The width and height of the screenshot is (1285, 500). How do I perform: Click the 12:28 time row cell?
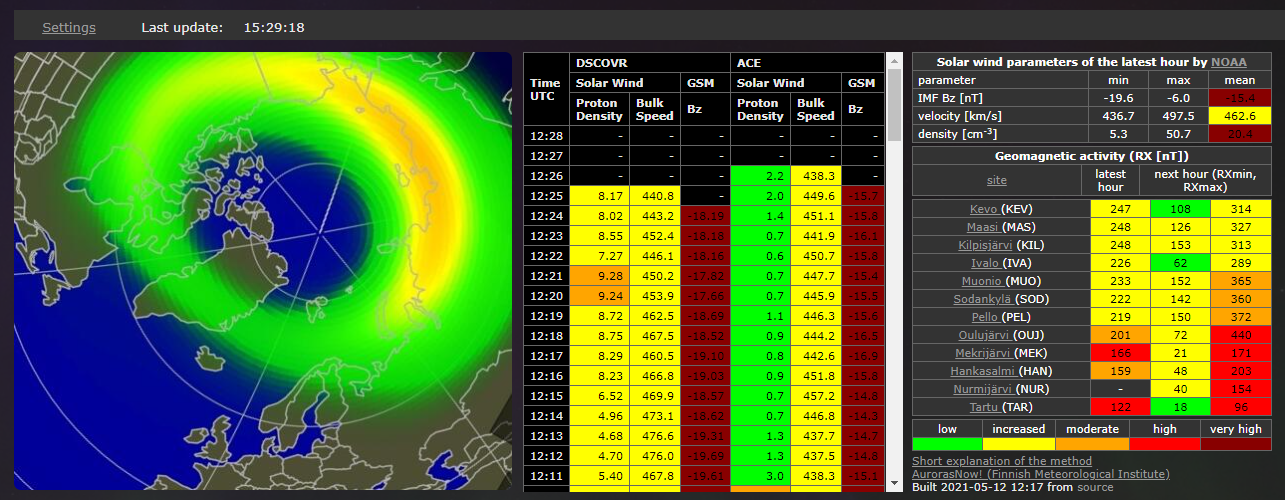coord(546,136)
